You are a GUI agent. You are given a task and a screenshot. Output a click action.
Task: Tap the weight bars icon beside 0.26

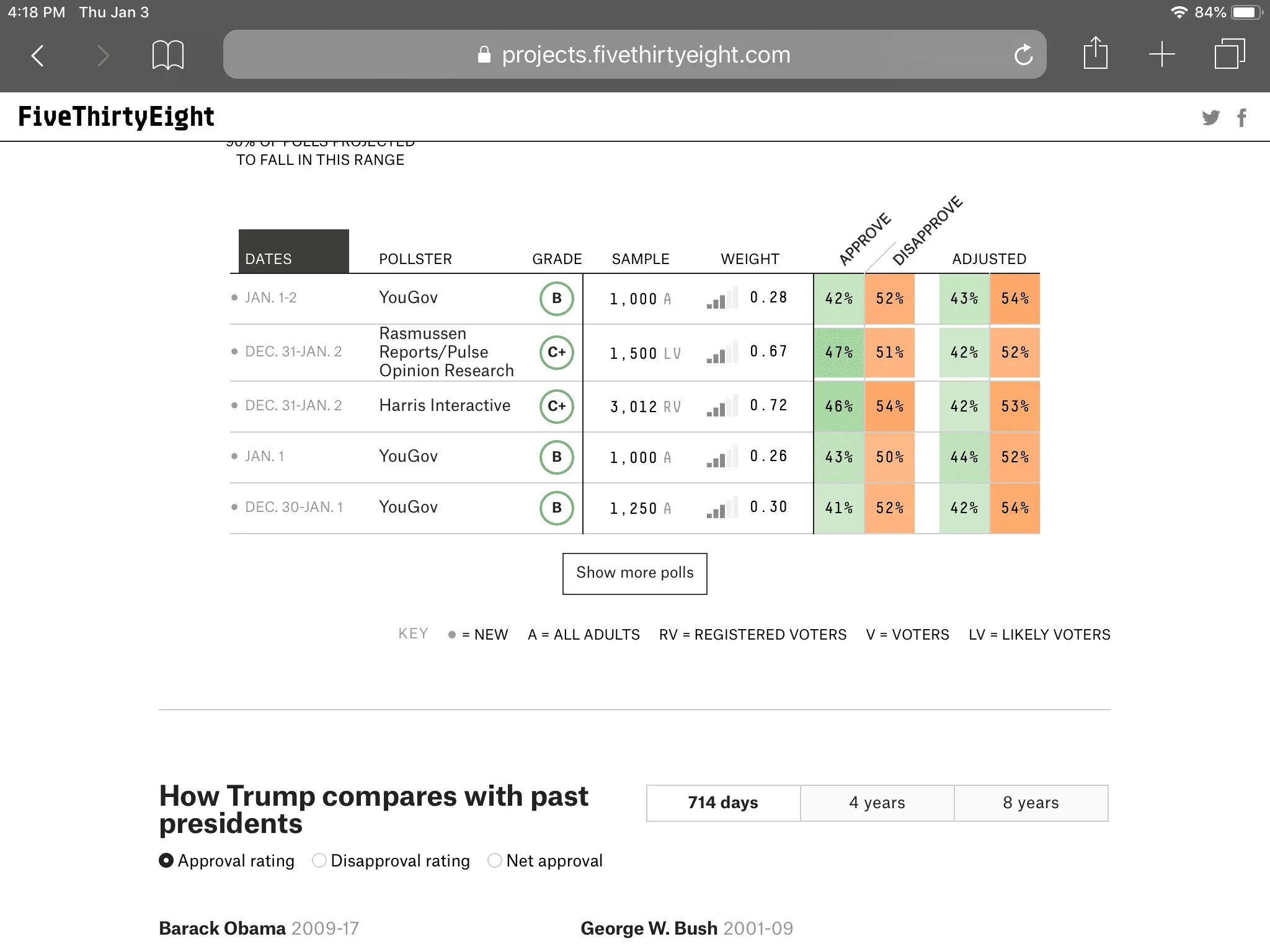pos(722,457)
